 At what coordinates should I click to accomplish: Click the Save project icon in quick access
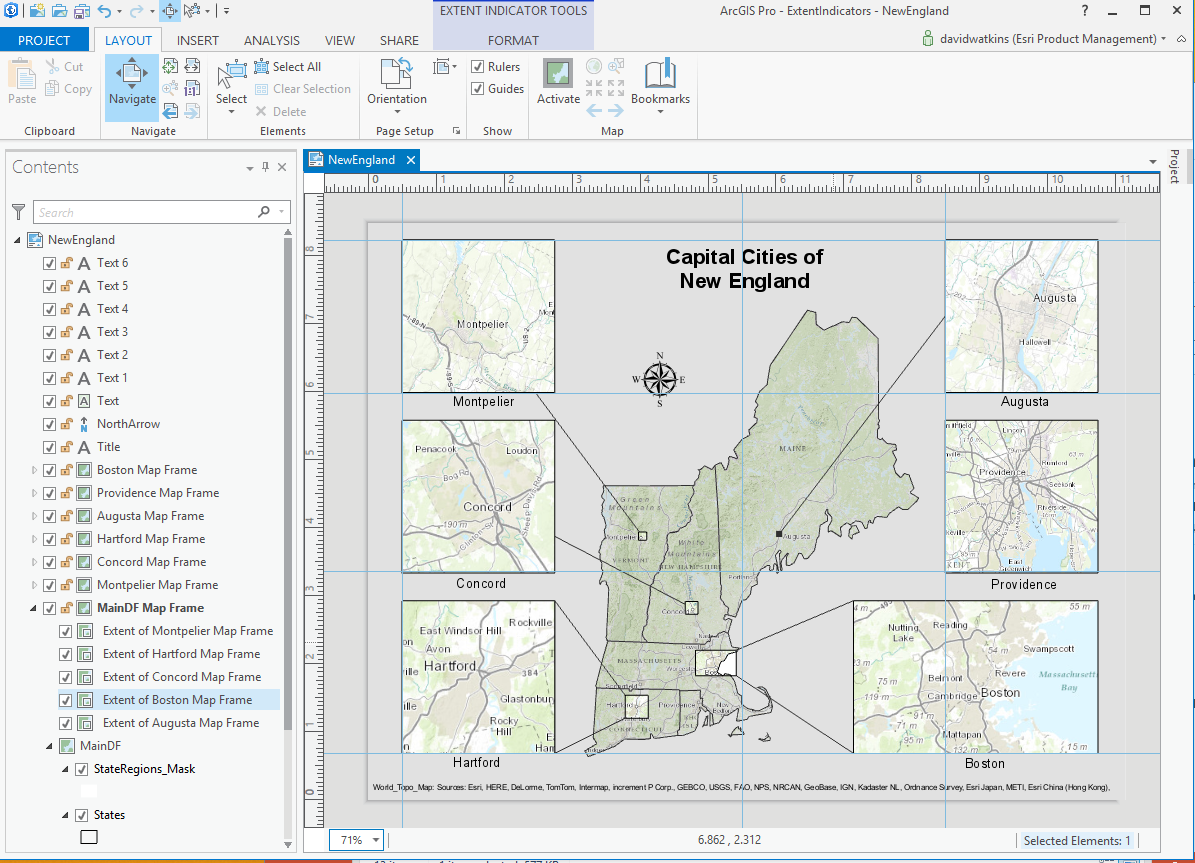pyautogui.click(x=81, y=11)
